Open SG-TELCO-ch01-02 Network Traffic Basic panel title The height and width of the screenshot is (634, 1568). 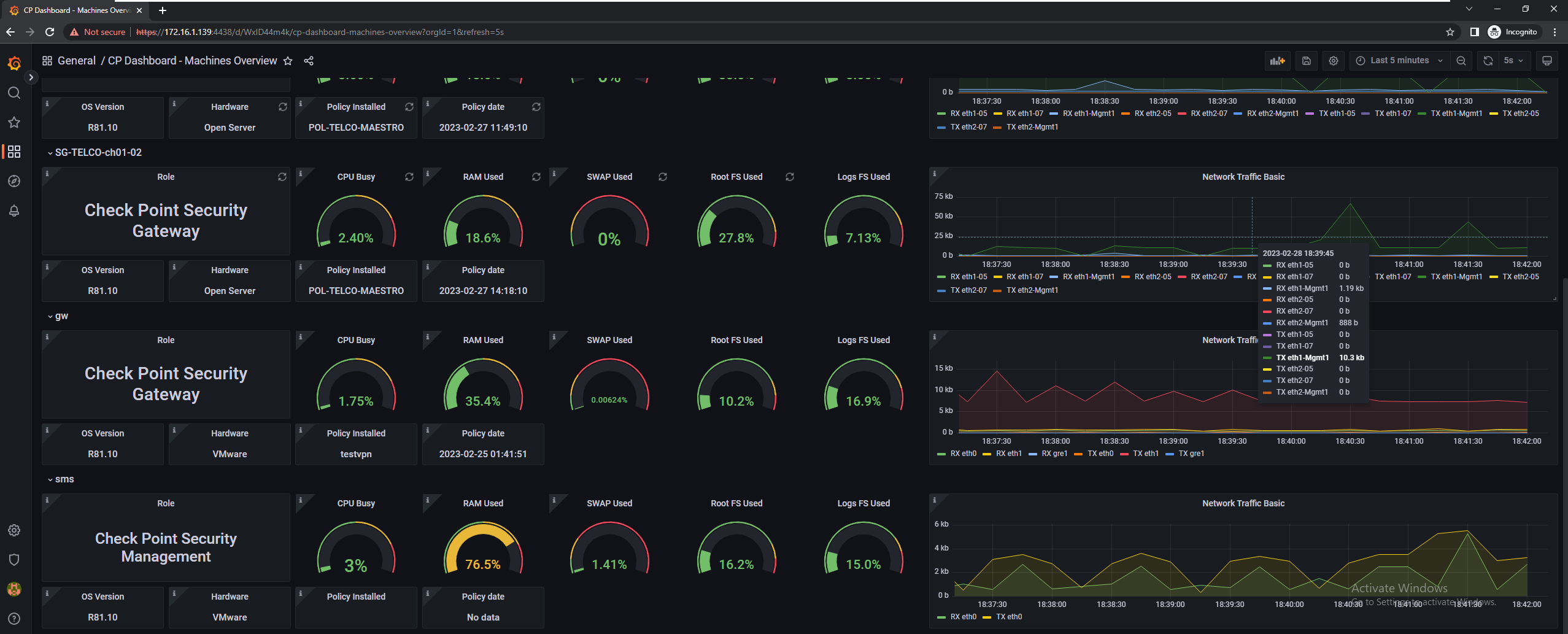point(1243,177)
